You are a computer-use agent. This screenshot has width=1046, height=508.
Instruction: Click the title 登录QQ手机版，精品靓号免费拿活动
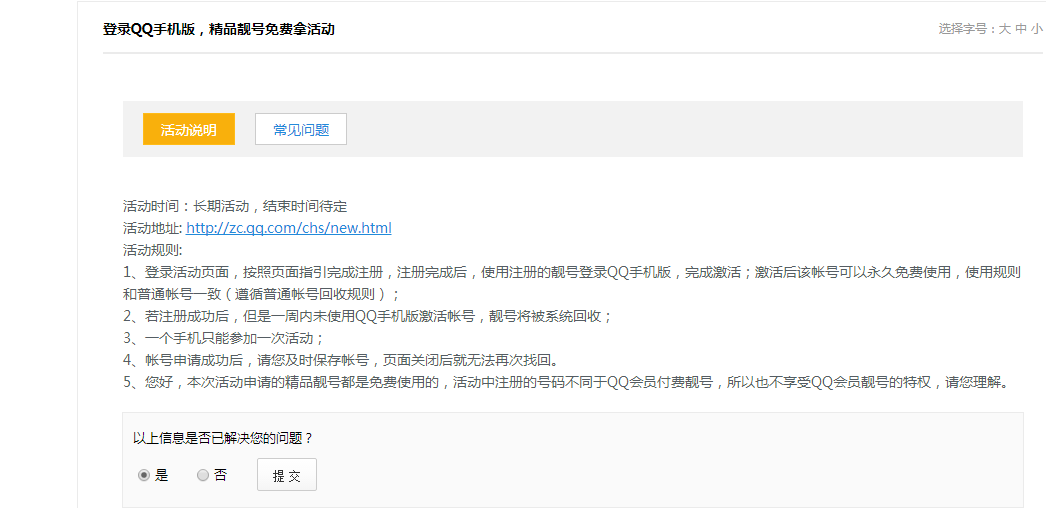click(219, 29)
